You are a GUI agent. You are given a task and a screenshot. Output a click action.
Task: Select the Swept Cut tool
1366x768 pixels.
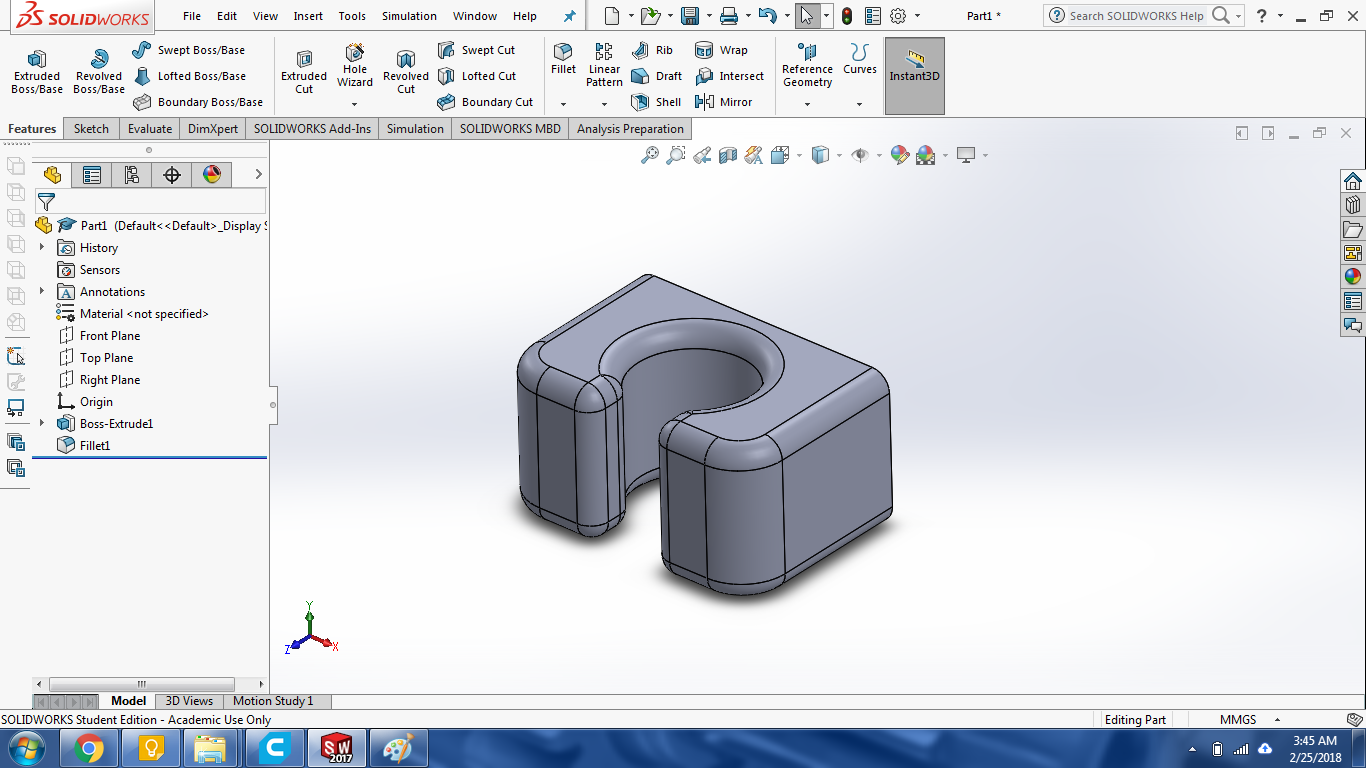477,50
